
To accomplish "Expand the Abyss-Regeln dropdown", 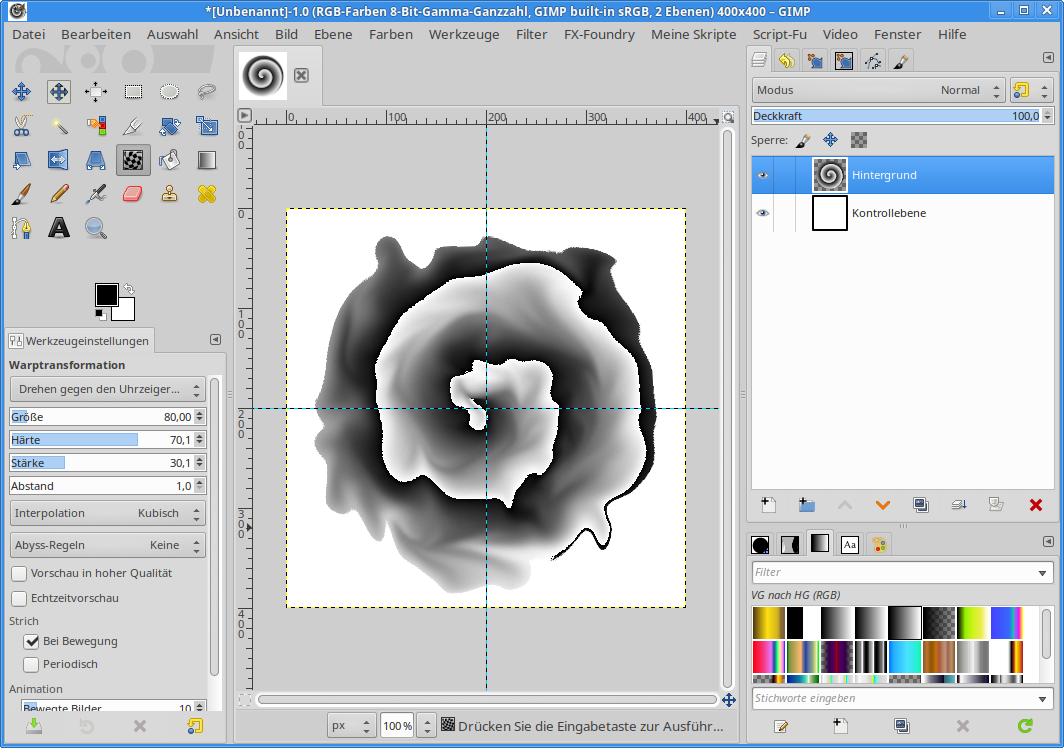I will (107, 545).
